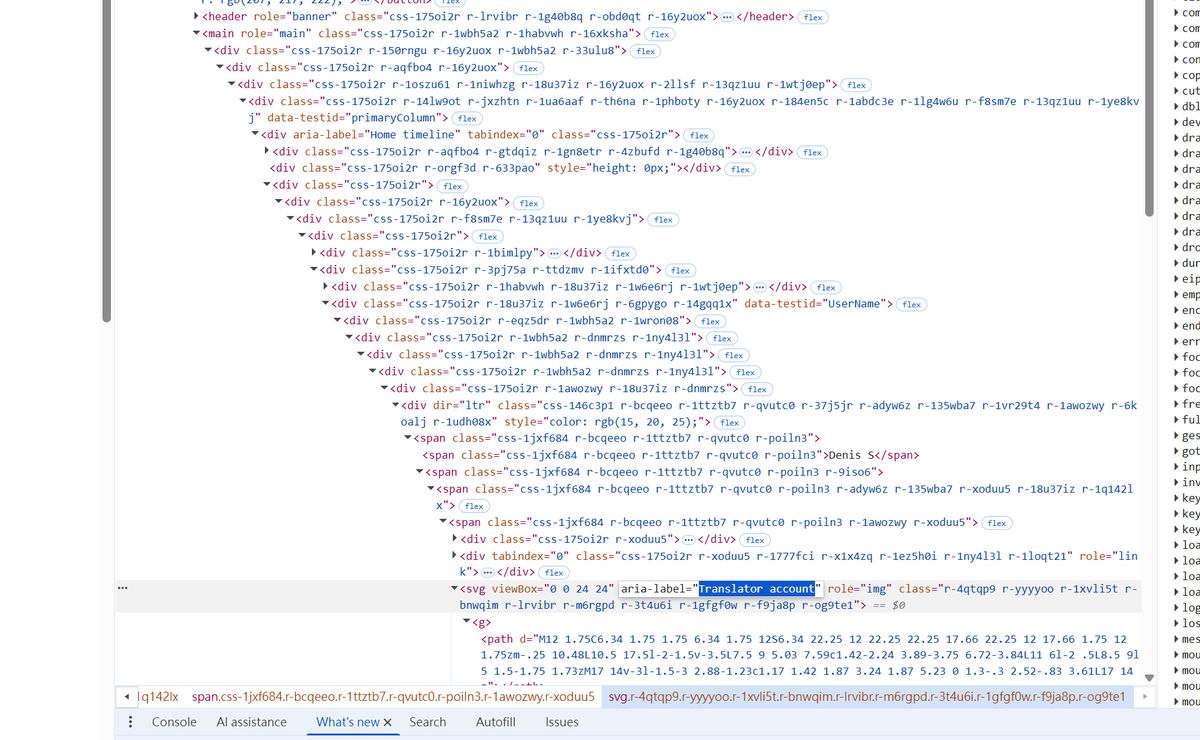Toggle flex badge on the UserName data-testid row
This screenshot has height=740, width=1200.
point(911,304)
